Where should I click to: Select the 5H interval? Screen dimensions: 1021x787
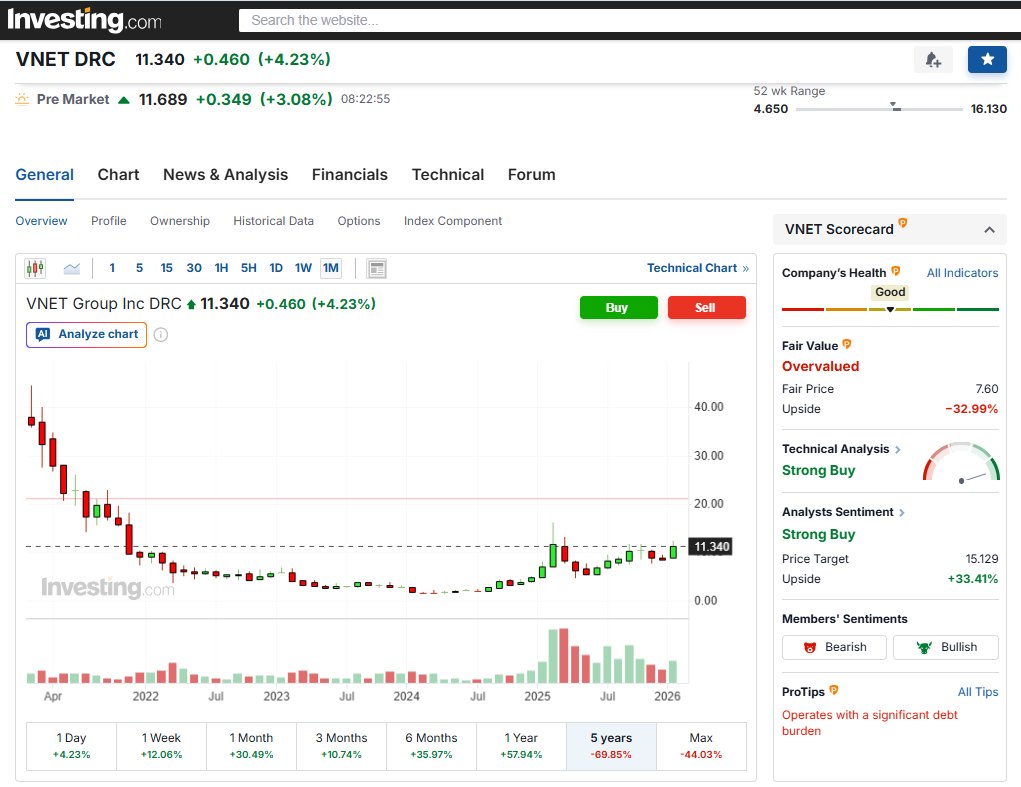pos(249,268)
